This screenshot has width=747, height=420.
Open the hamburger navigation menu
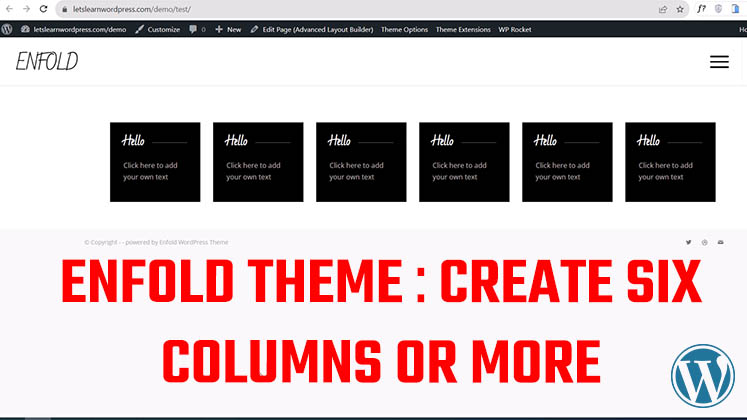pyautogui.click(x=719, y=62)
